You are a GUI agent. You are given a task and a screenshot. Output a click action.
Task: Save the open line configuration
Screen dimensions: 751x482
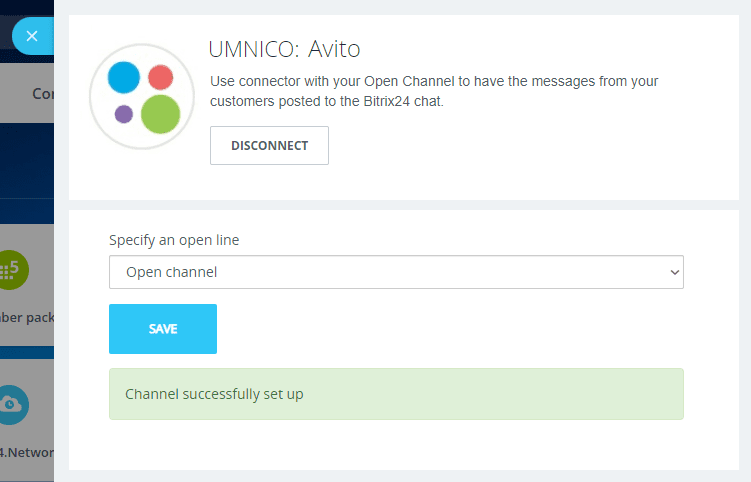point(162,329)
